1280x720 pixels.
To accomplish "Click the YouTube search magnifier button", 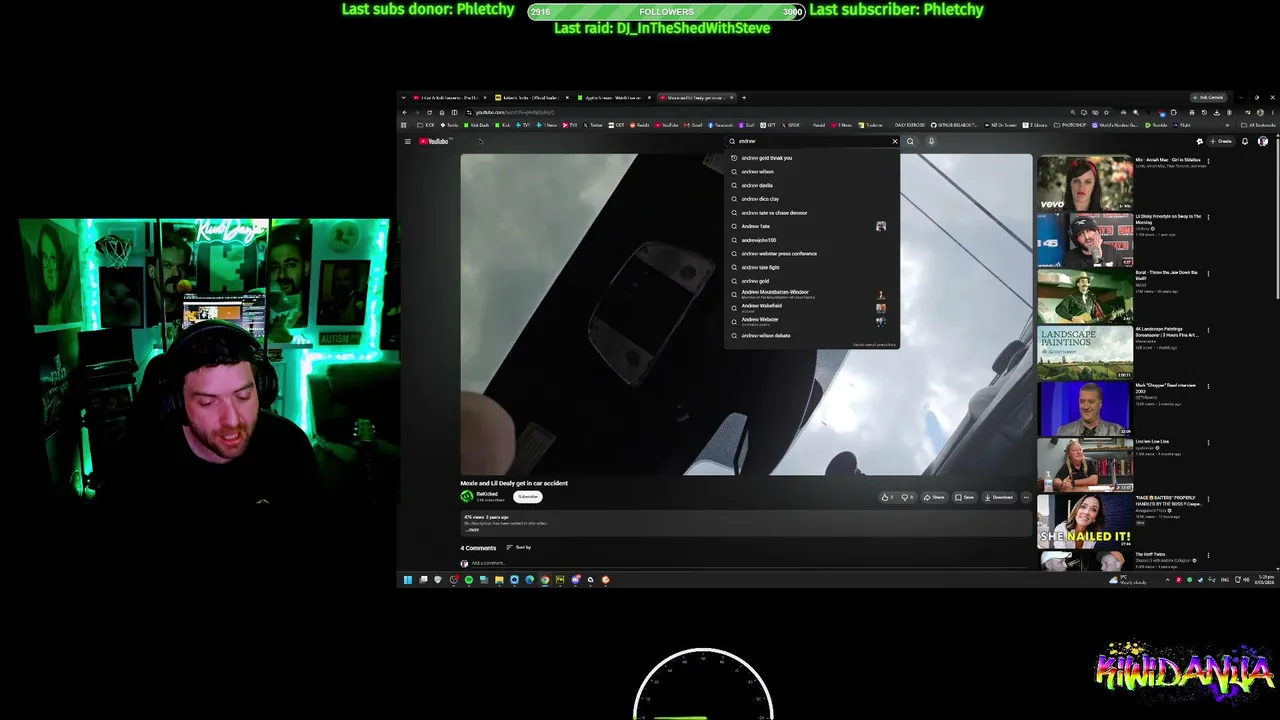I will 910,141.
